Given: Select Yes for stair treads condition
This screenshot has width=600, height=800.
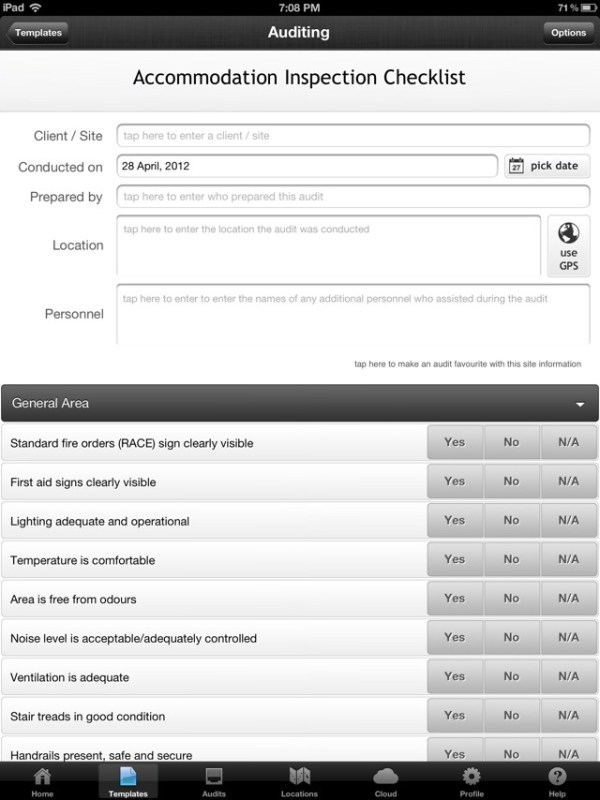Looking at the screenshot, I should [455, 715].
